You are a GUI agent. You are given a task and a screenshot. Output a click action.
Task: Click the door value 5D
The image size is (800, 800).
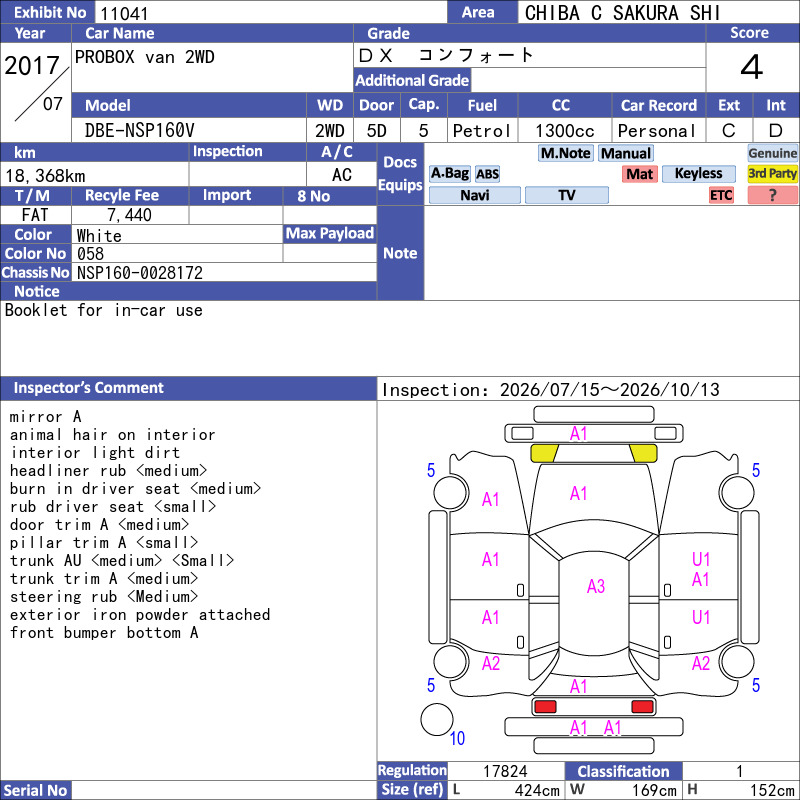click(x=377, y=131)
